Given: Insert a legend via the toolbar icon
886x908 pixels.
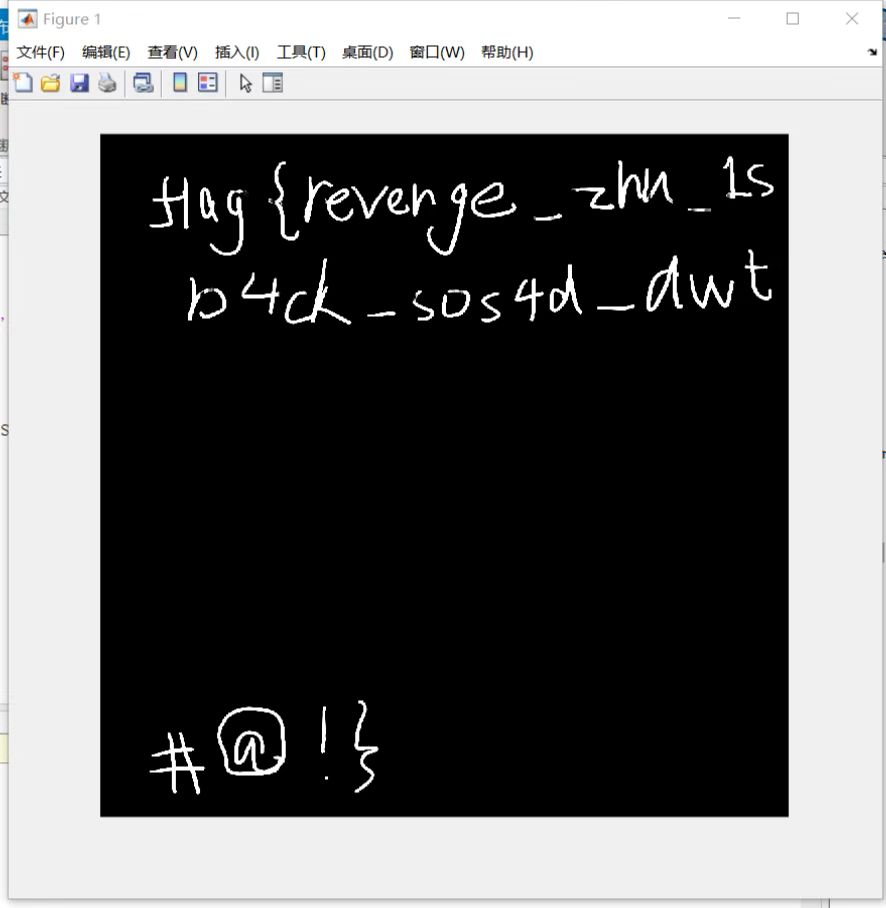Looking at the screenshot, I should 208,83.
